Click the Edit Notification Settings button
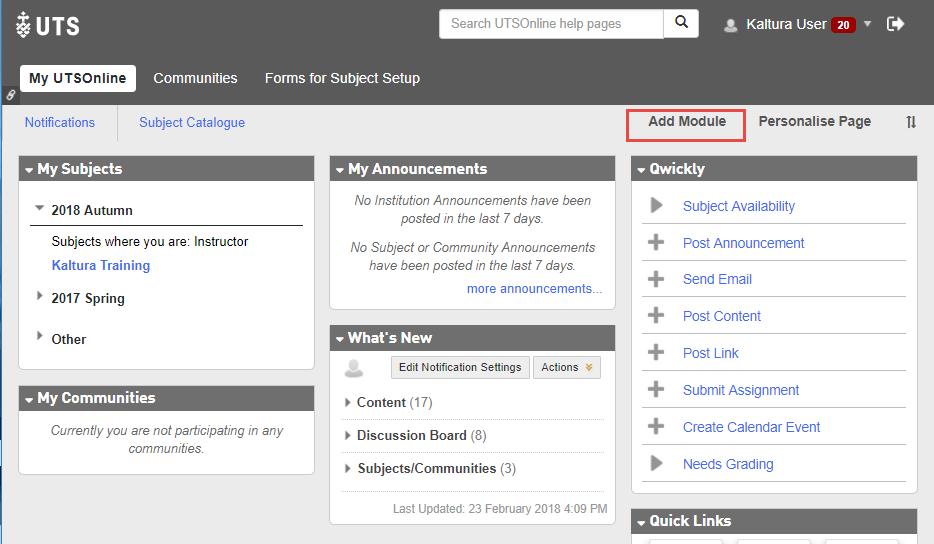Viewport: 934px width, 544px height. pyautogui.click(x=460, y=368)
